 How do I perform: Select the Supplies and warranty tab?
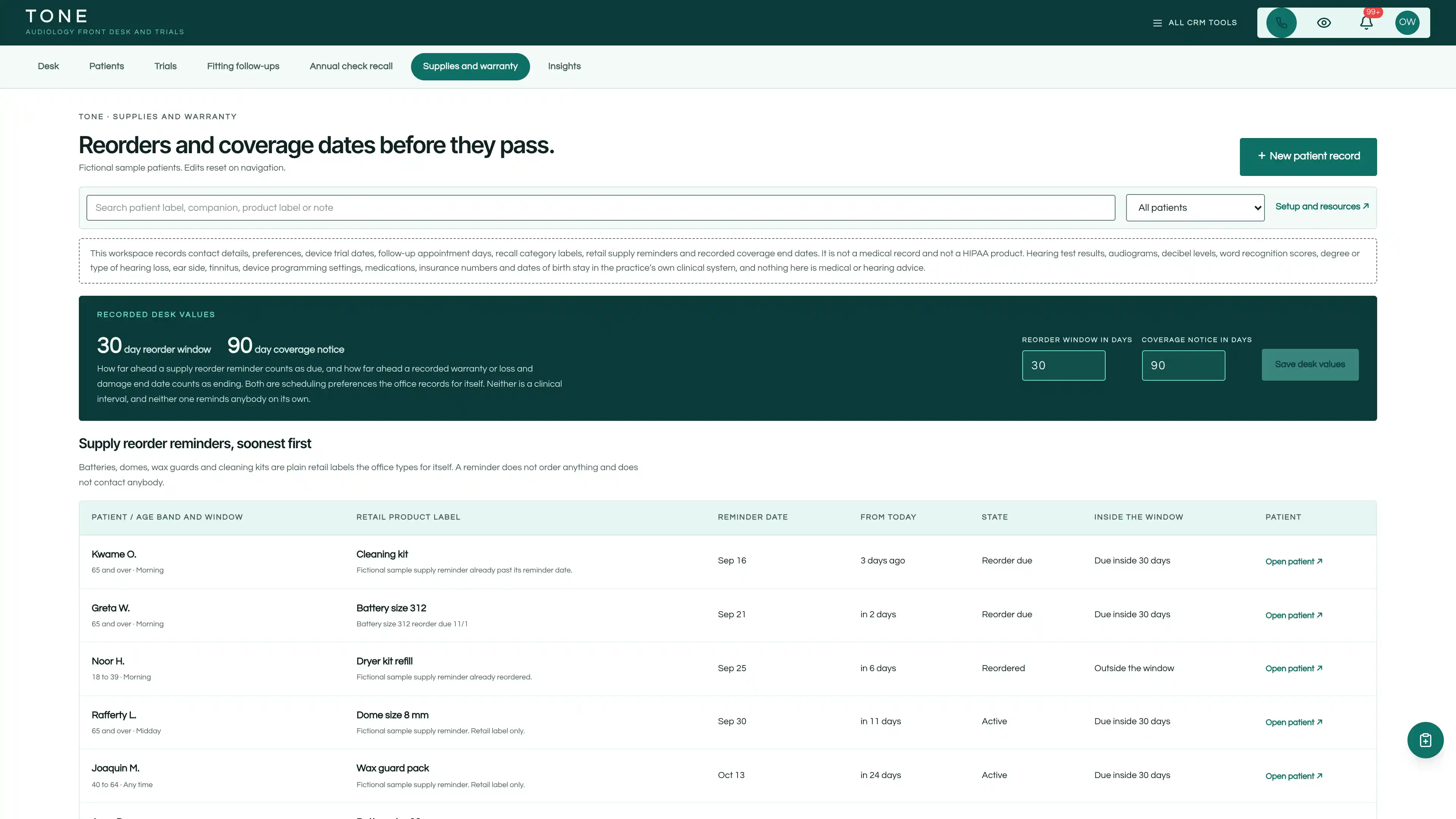(x=470, y=66)
